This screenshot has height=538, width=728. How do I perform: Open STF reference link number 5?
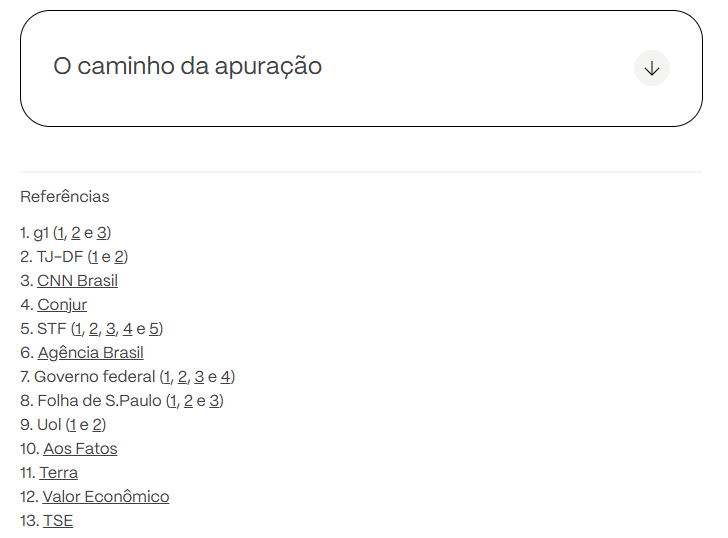(x=155, y=328)
